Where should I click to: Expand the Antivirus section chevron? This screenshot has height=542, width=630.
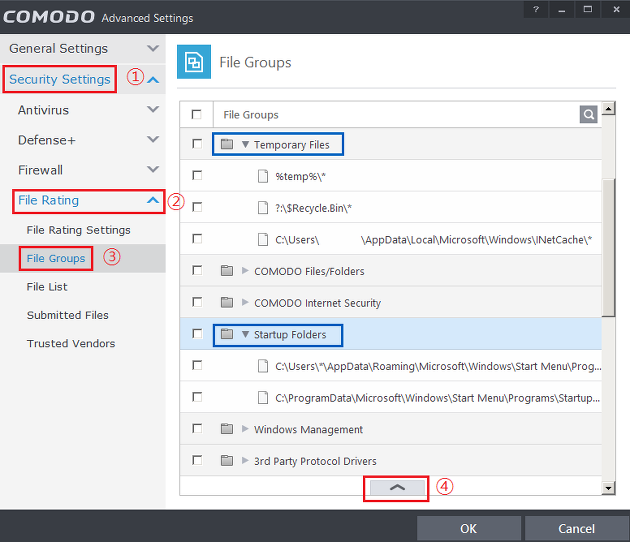coord(153,109)
